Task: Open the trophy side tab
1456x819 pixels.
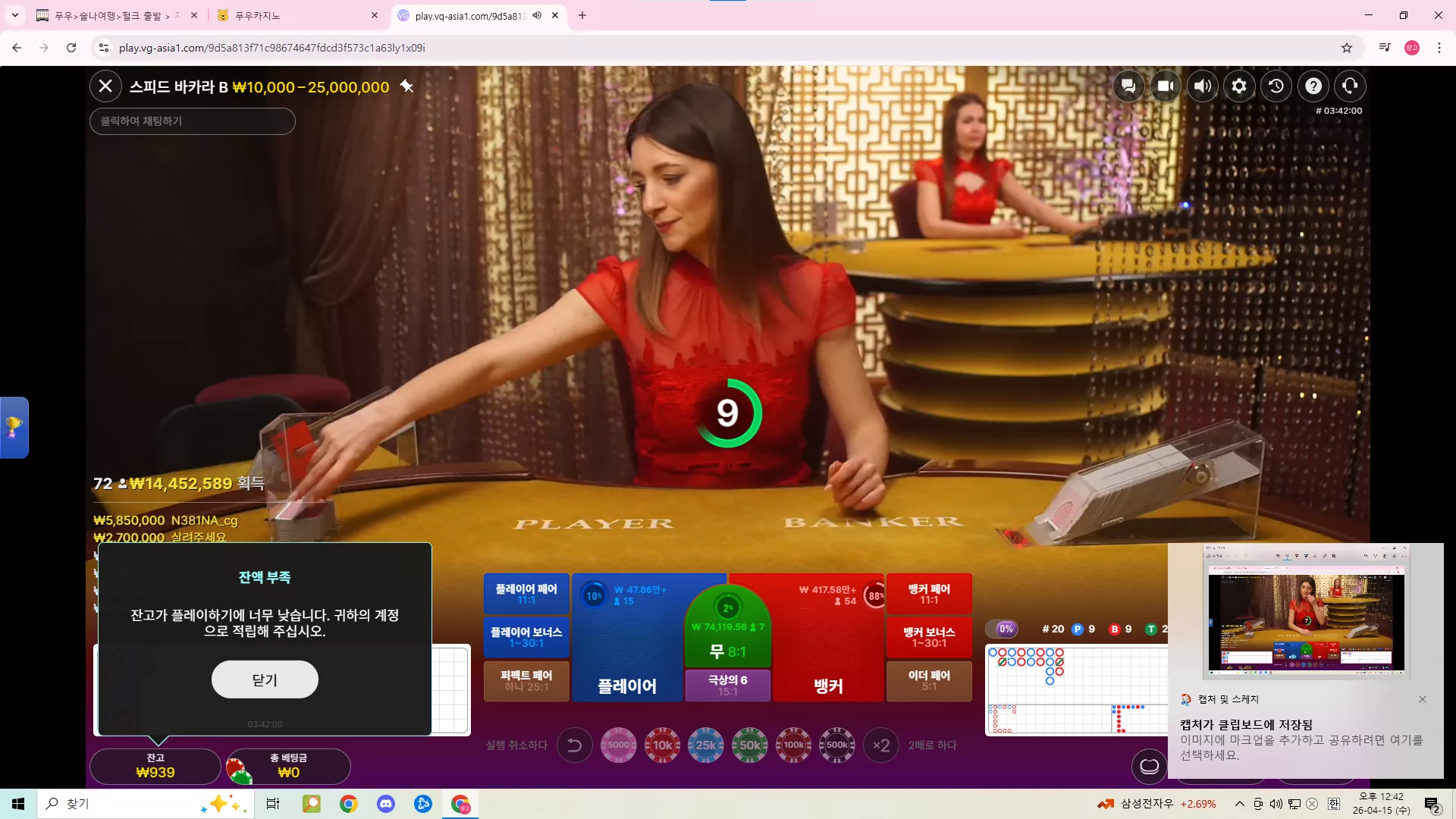Action: click(x=14, y=428)
